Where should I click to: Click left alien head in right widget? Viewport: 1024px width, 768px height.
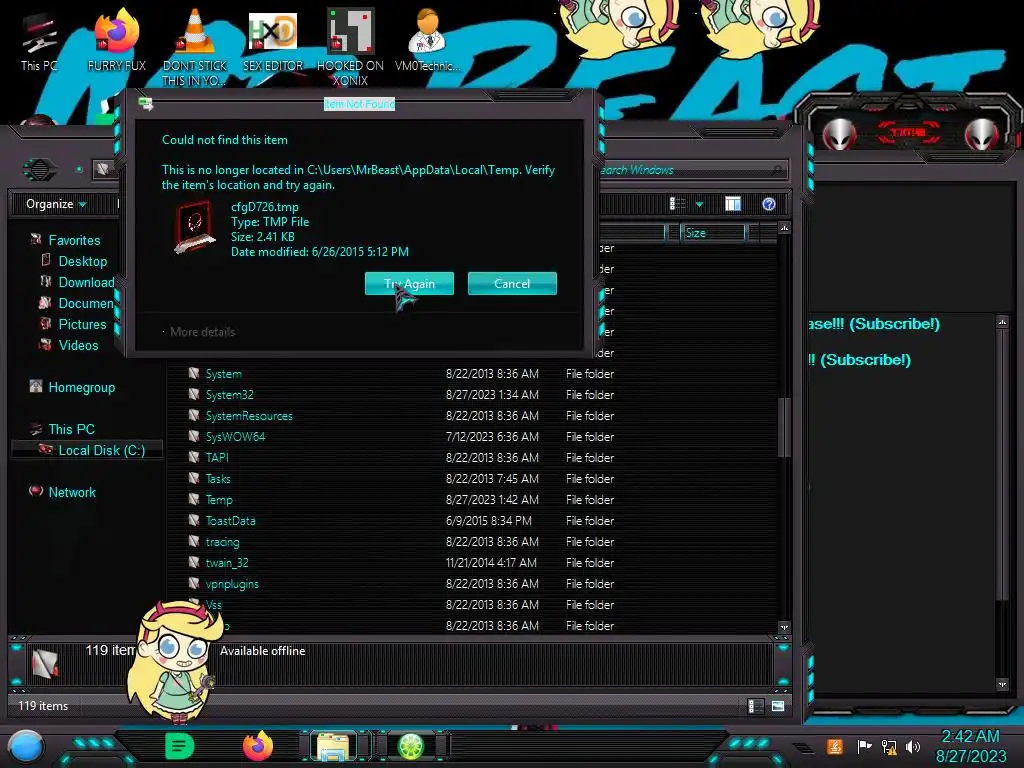[839, 135]
